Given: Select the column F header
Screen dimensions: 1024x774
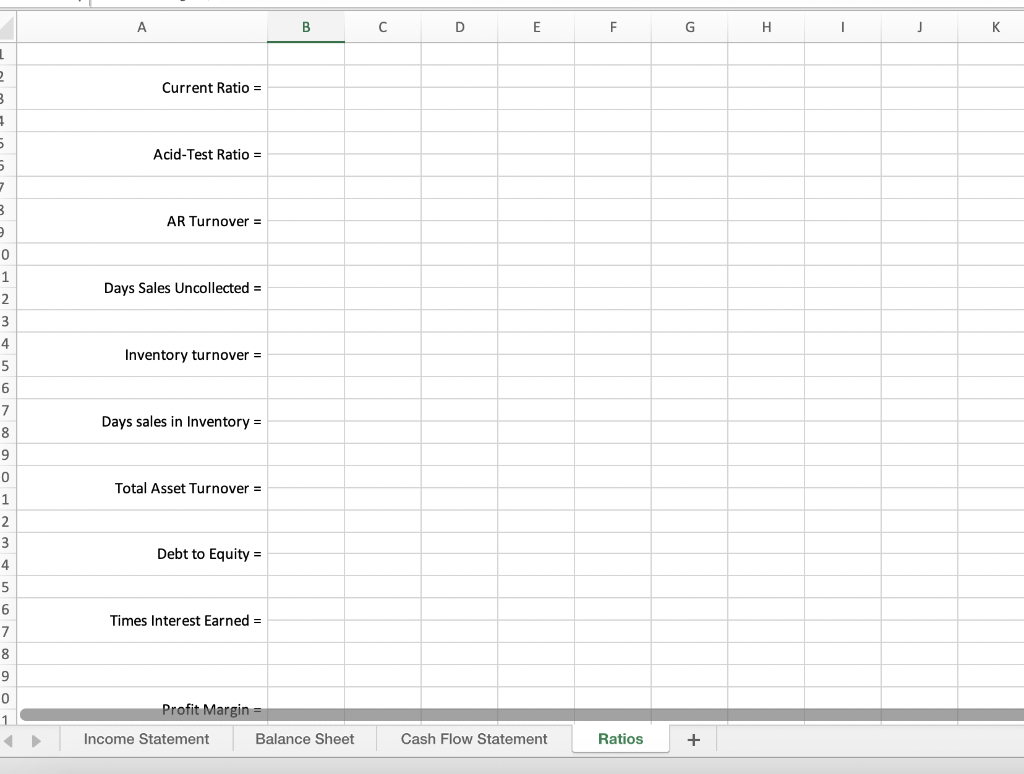Looking at the screenshot, I should [613, 27].
